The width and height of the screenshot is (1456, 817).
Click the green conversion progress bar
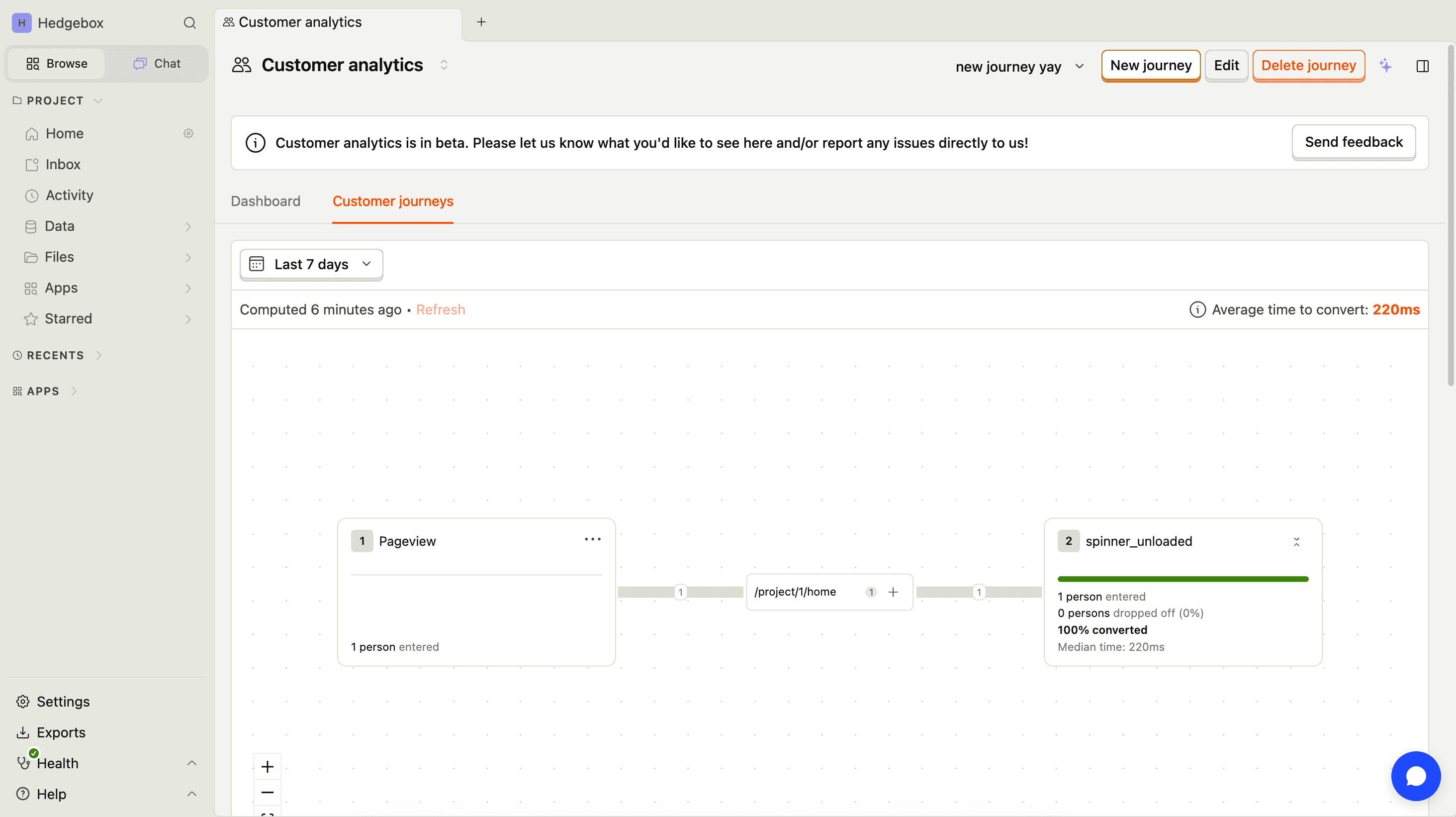pyautogui.click(x=1183, y=578)
